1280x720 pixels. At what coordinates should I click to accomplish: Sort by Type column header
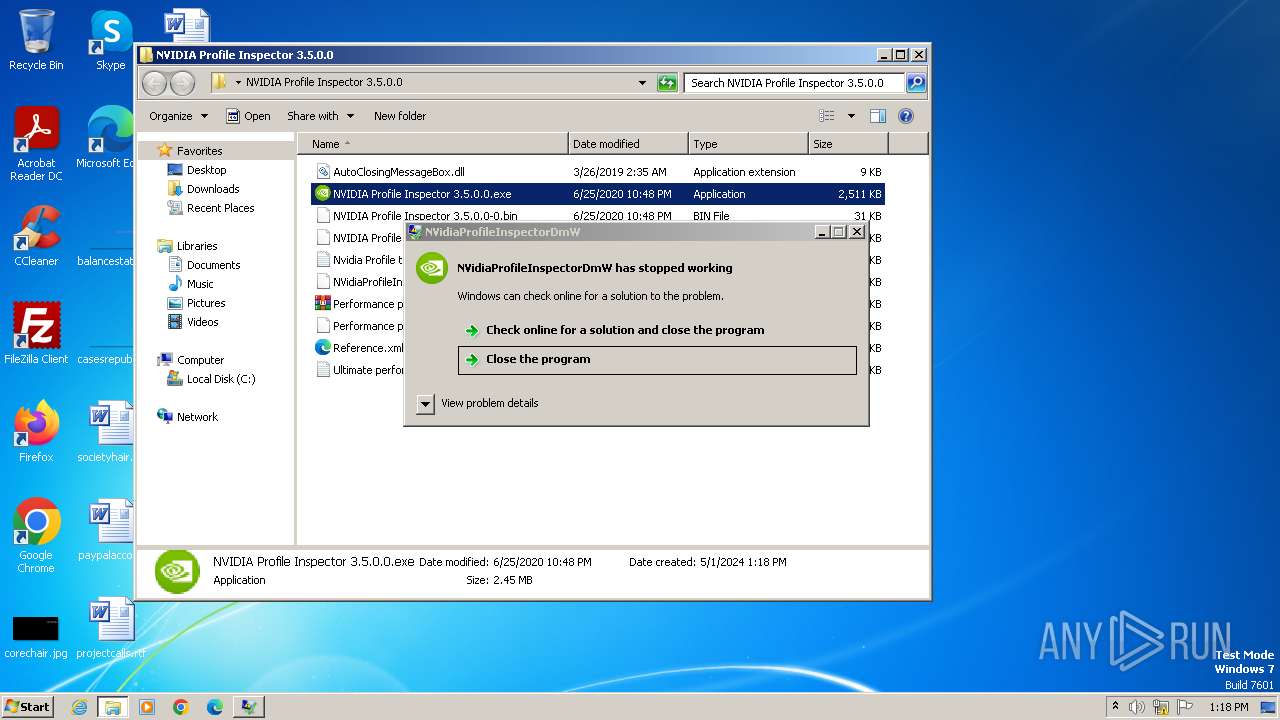click(748, 144)
